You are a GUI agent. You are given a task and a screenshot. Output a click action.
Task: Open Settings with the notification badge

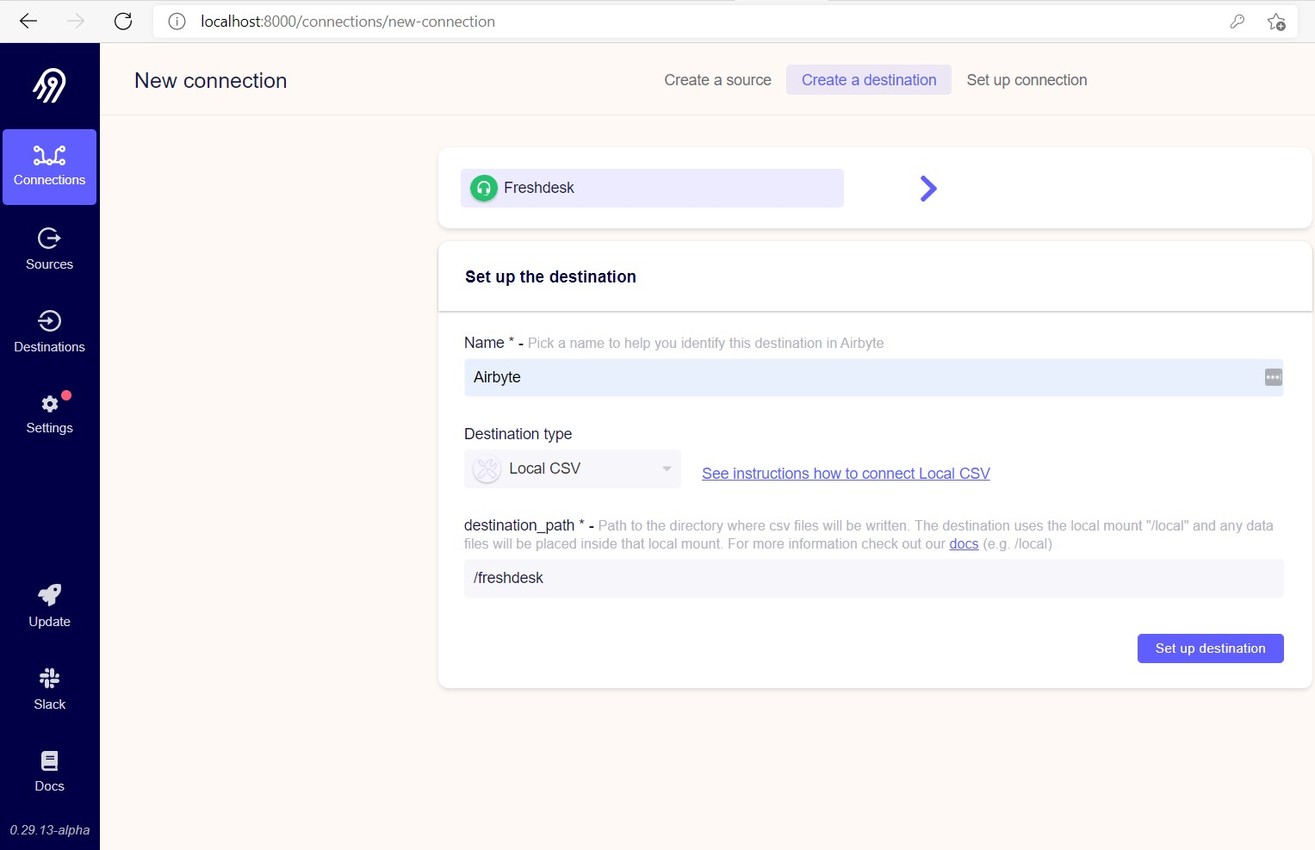click(x=49, y=413)
